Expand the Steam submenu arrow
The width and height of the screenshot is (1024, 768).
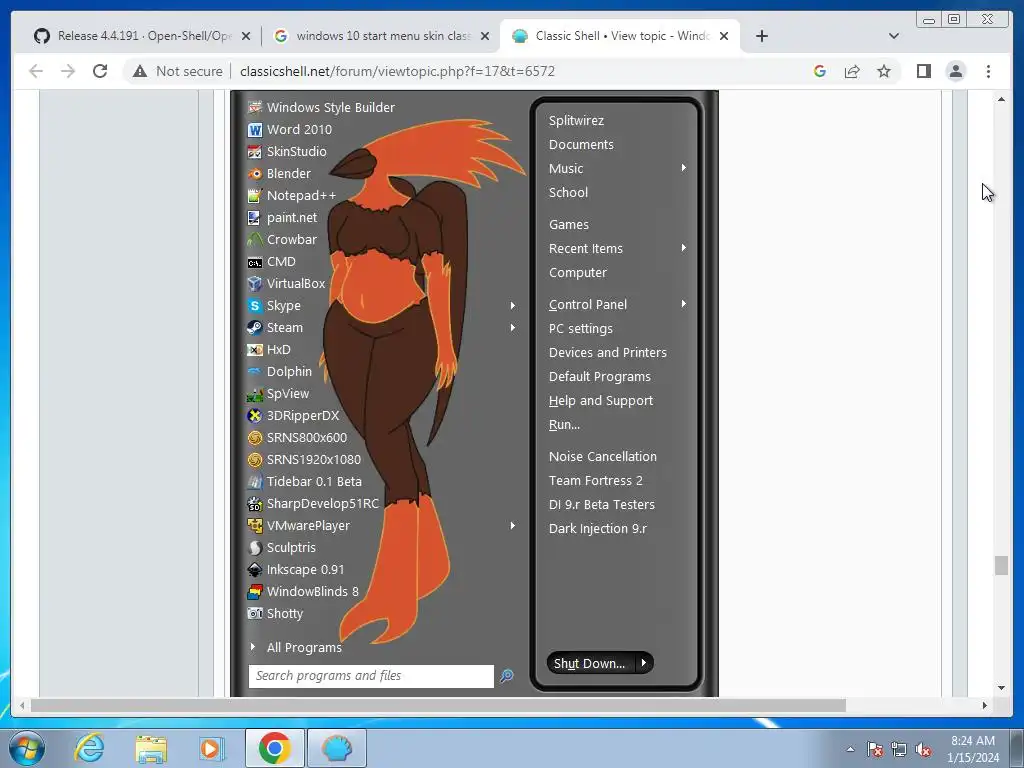pyautogui.click(x=513, y=328)
